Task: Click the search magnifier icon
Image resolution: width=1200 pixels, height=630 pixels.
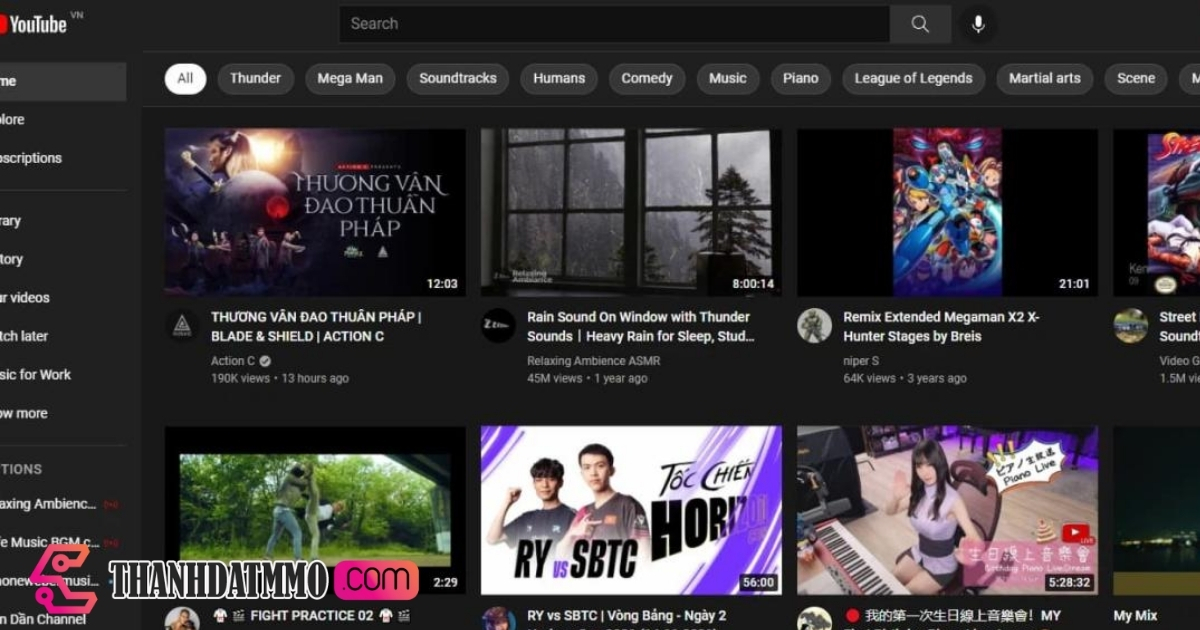Action: (919, 23)
